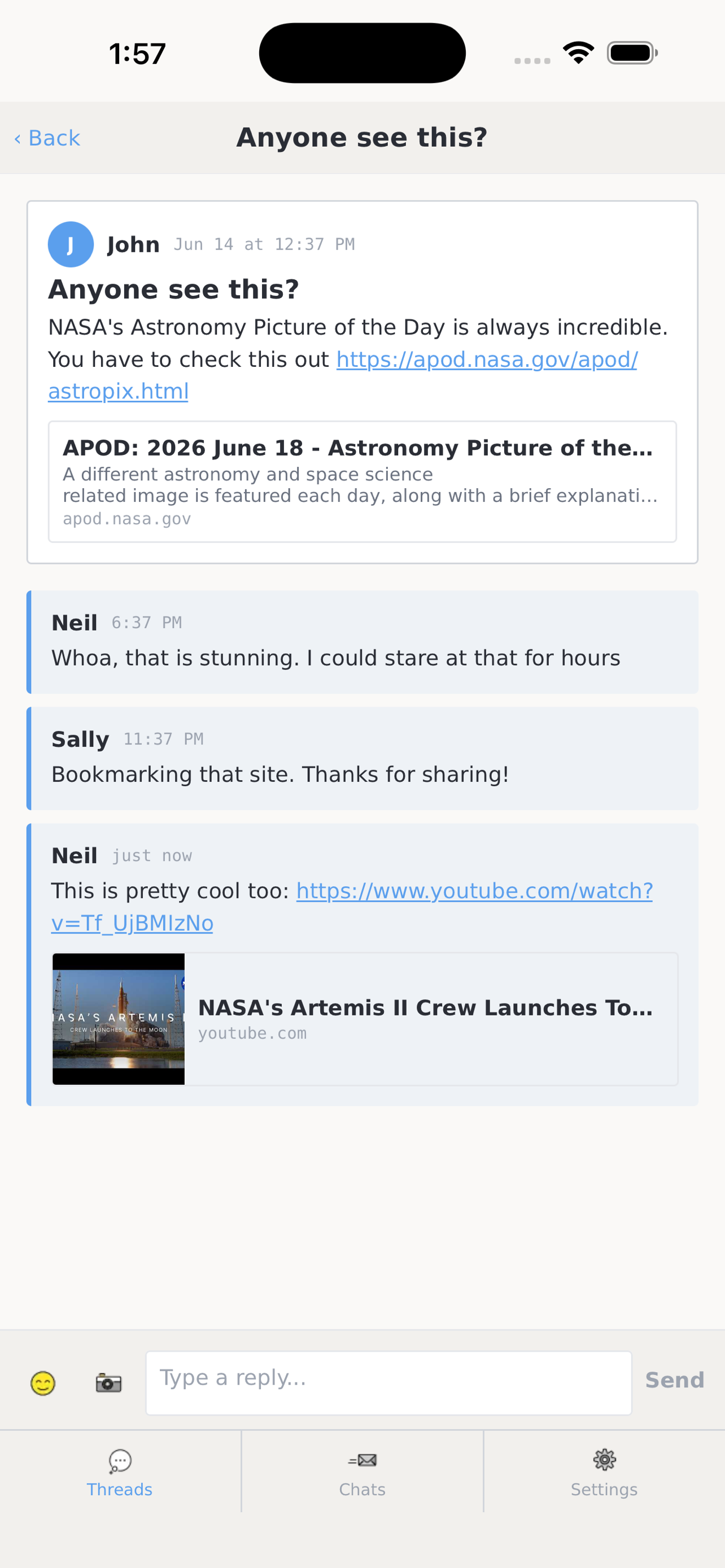The image size is (725, 1568).
Task: Tap the Artemis II video thumbnail
Action: pyautogui.click(x=119, y=1019)
